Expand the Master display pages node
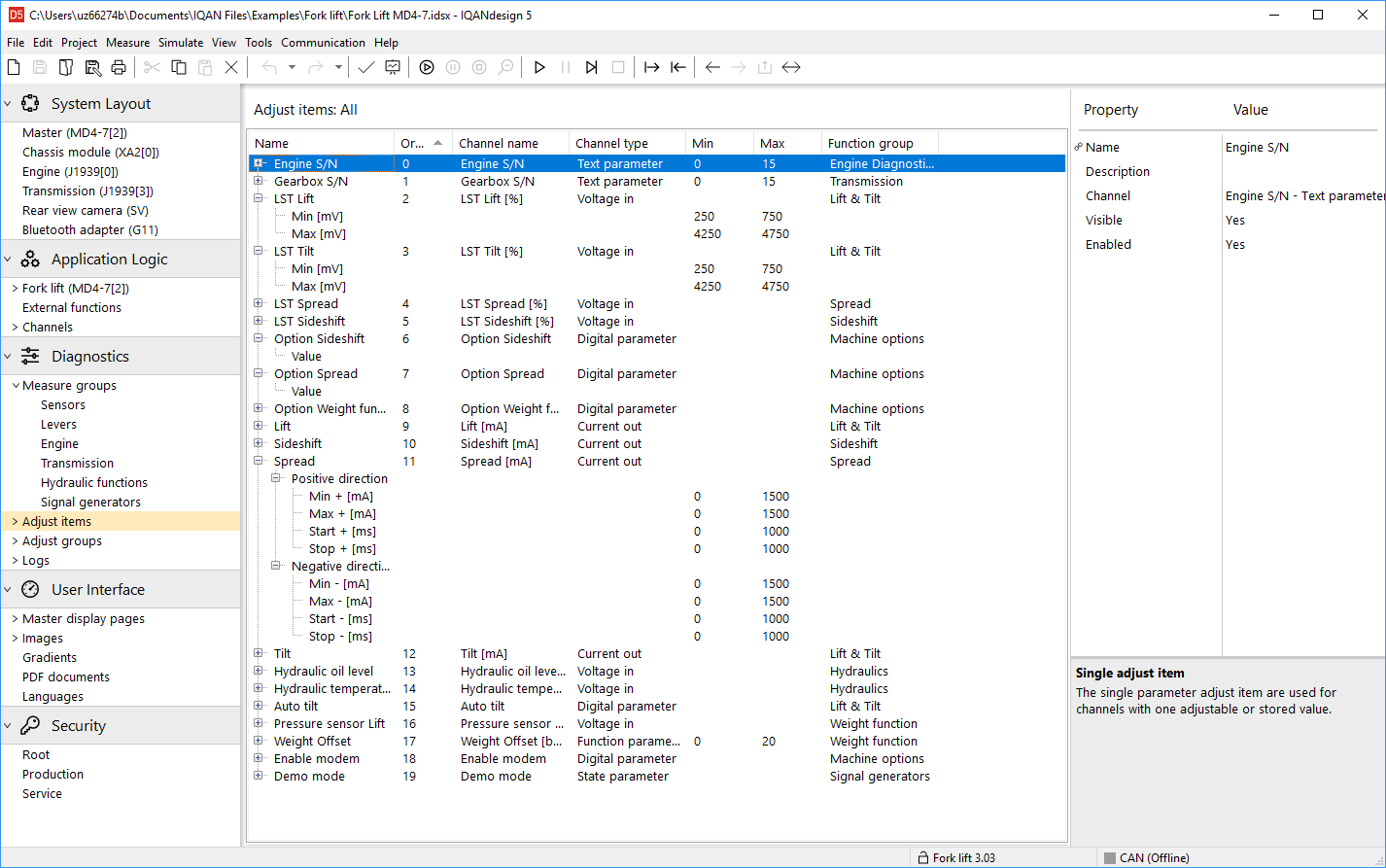This screenshot has height=868, width=1386. 15,619
